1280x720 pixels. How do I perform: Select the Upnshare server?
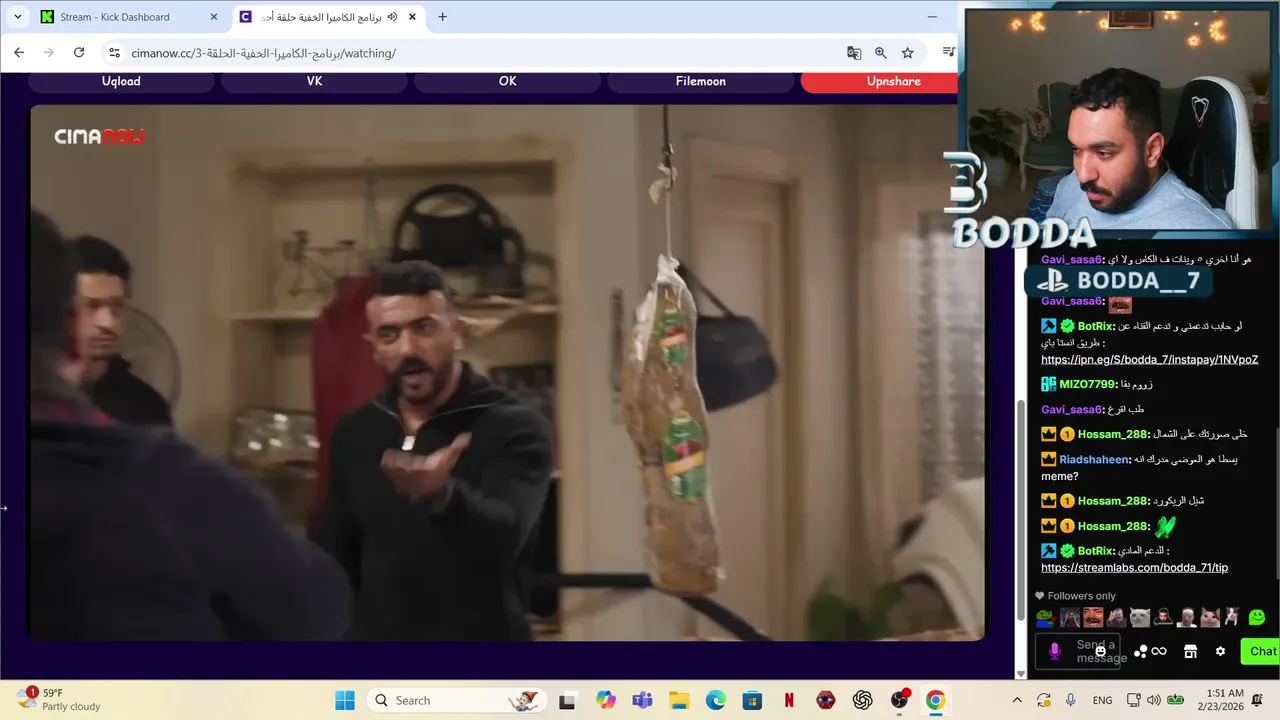pos(880,81)
